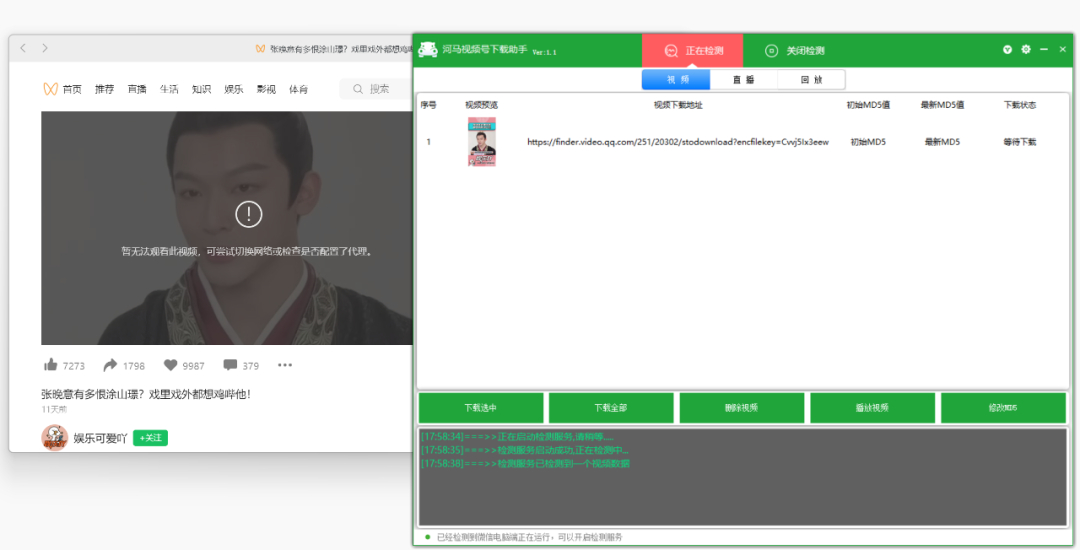Click the thumbs-up like icon
Image resolution: width=1080 pixels, height=550 pixels.
[x=50, y=365]
